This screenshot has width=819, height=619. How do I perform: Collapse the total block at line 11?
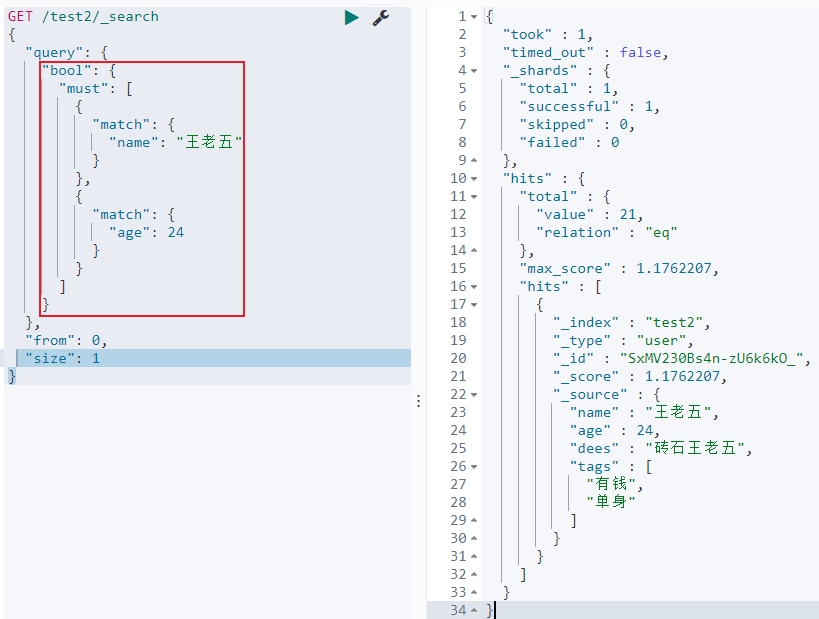click(474, 197)
